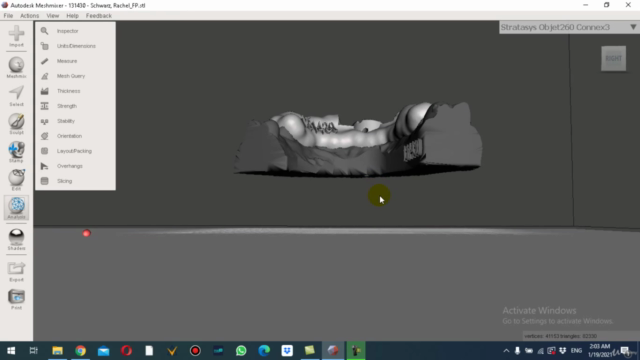
Task: Open the Actions menu
Action: pos(29,16)
